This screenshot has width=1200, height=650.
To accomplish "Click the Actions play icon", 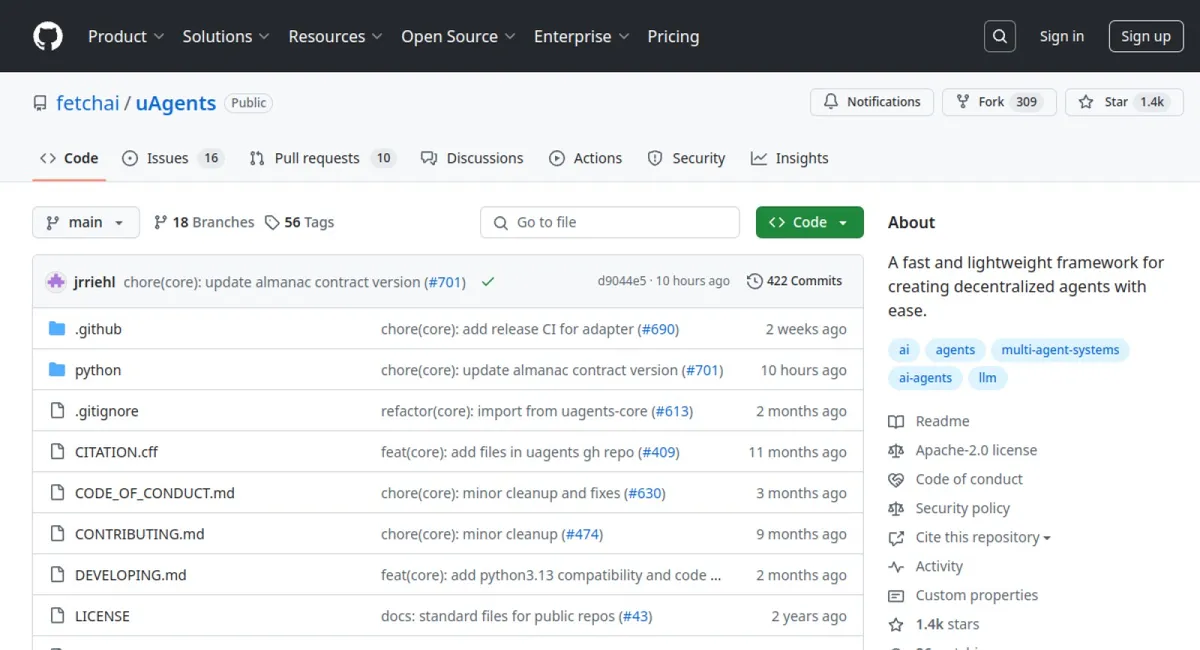I will (x=557, y=158).
